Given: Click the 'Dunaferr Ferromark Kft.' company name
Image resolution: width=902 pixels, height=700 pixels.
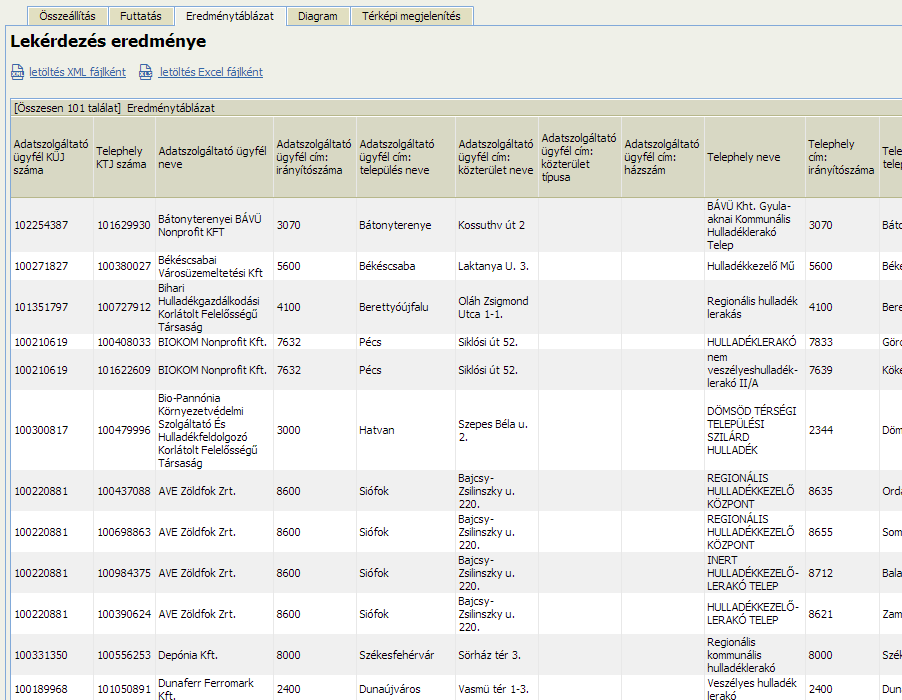Looking at the screenshot, I should point(206,689).
